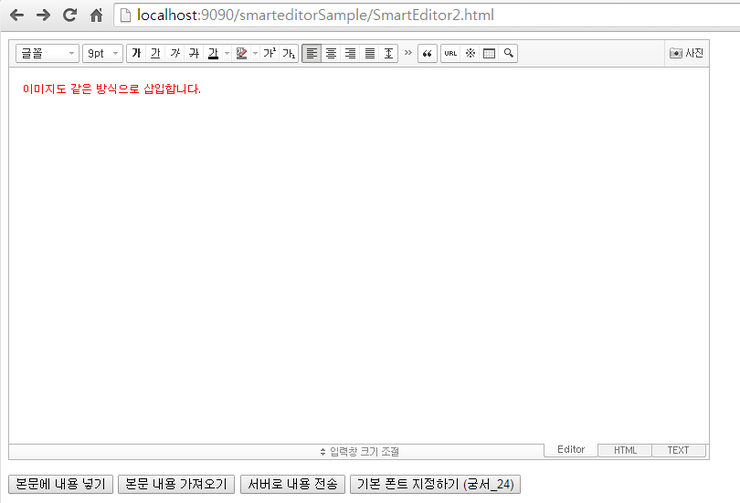
Task: Insert a blockquote with the quote icon
Action: tap(427, 53)
